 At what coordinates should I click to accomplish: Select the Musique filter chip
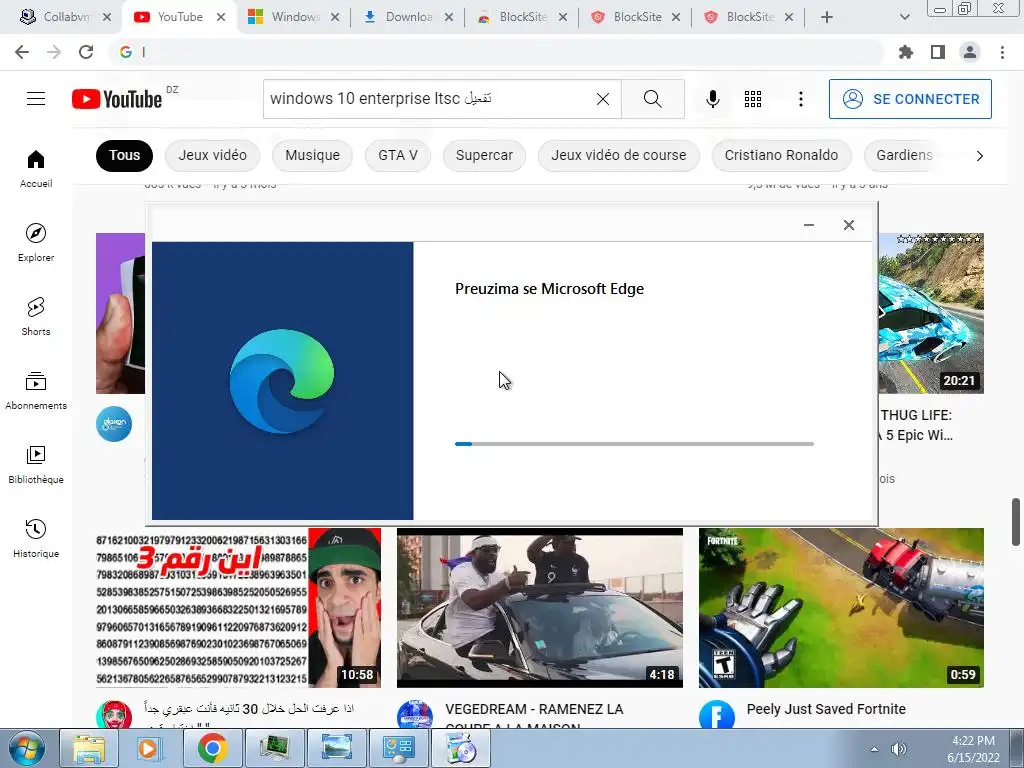pyautogui.click(x=312, y=155)
